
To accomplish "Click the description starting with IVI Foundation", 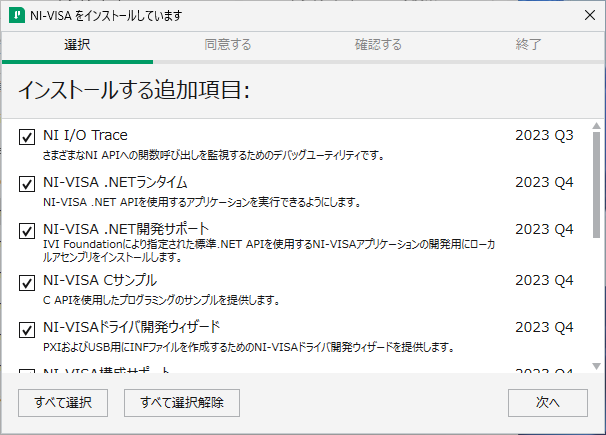I will coord(269,251).
